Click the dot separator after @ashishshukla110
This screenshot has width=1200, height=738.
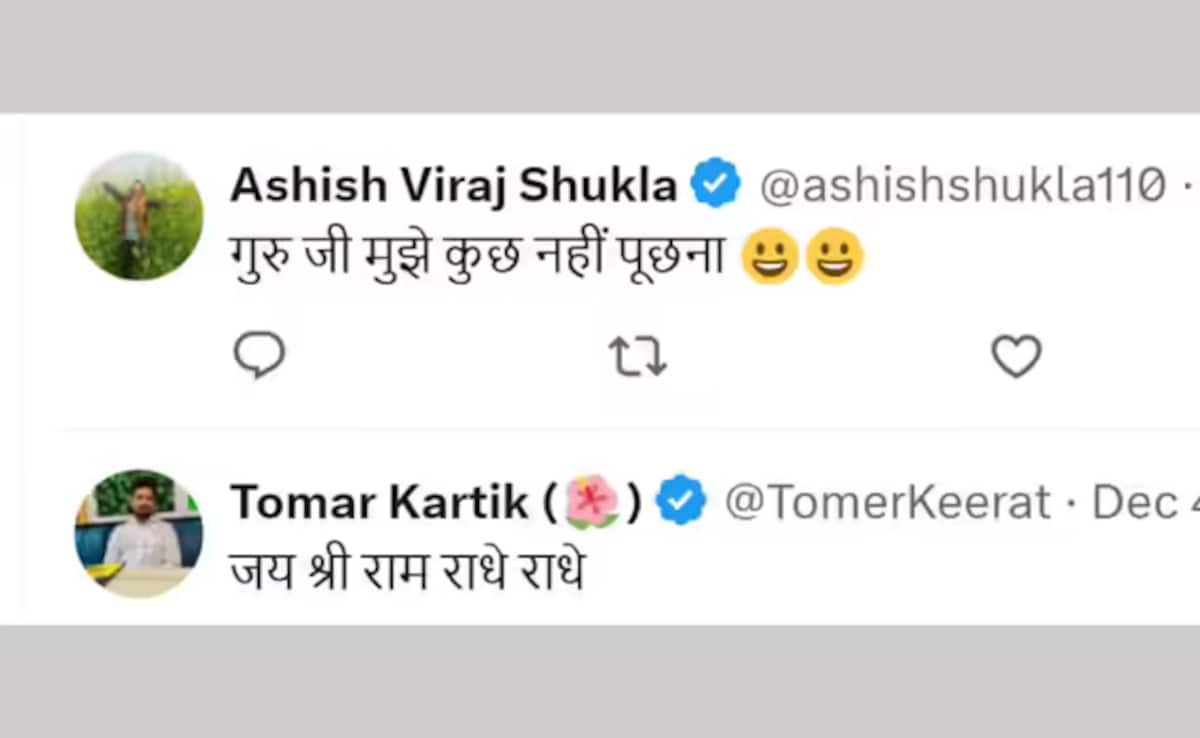[1187, 185]
